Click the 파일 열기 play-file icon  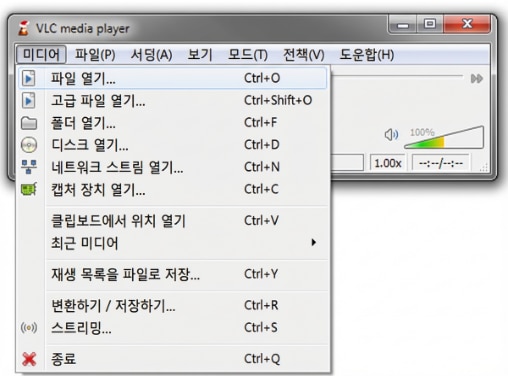29,79
